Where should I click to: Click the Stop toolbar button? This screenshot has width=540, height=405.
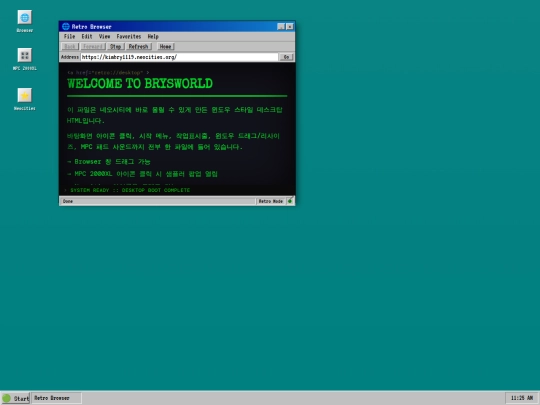click(x=115, y=46)
